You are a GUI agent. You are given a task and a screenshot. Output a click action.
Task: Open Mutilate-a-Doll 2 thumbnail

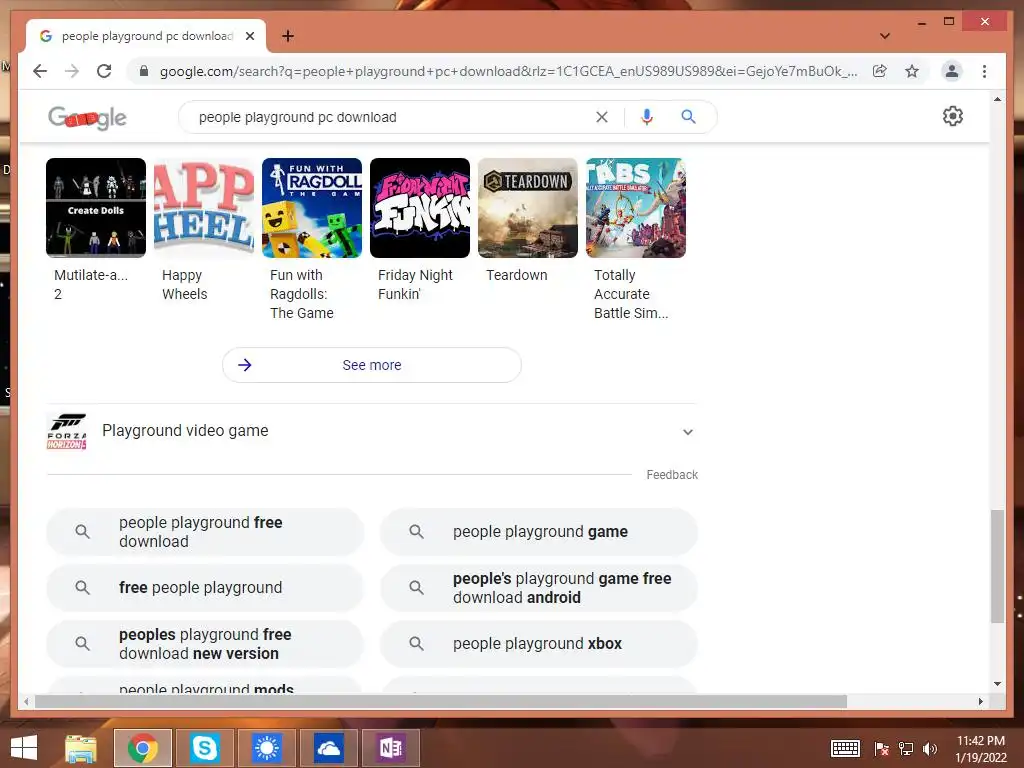pos(96,208)
